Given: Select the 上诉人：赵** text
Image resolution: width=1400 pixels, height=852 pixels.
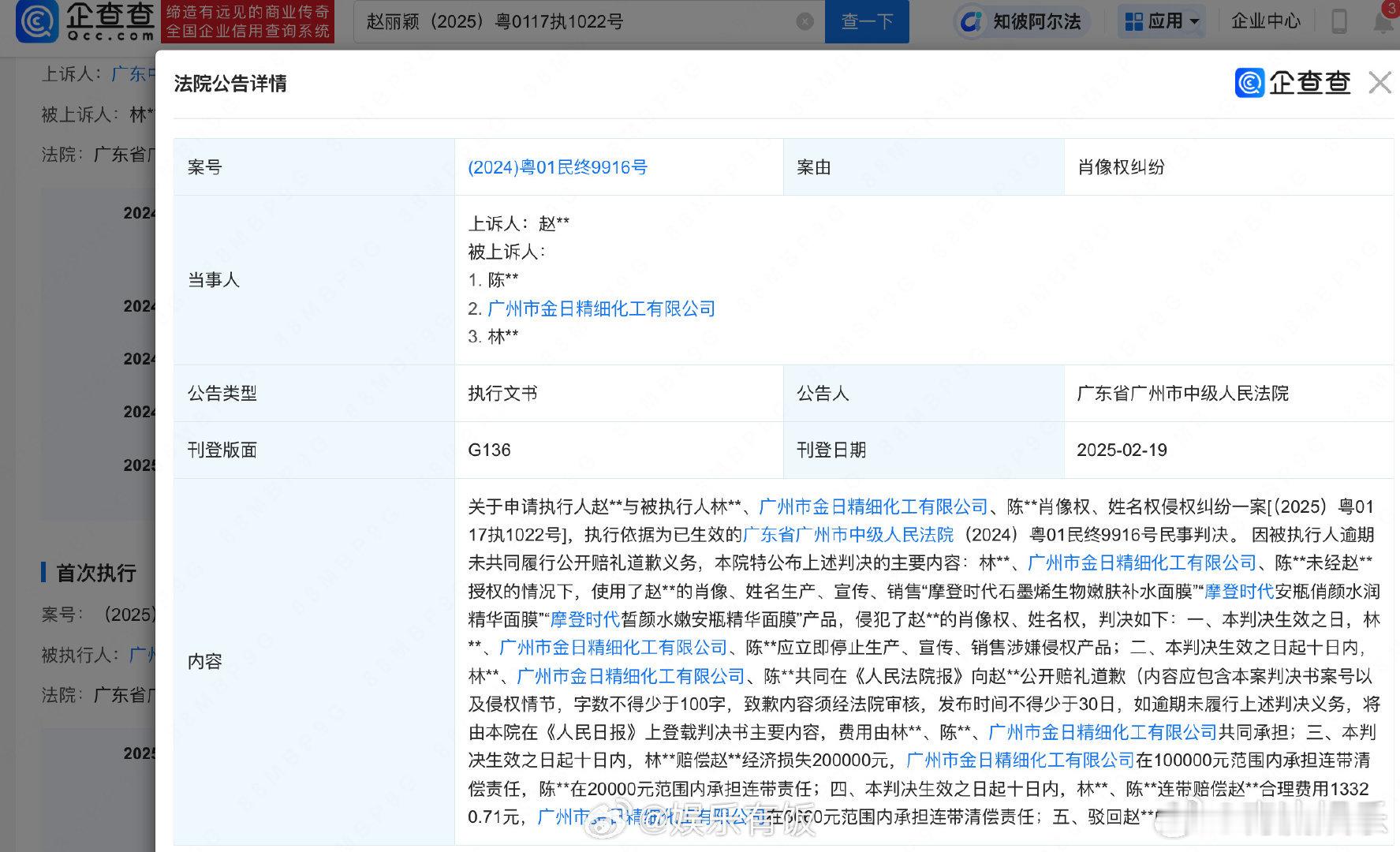Looking at the screenshot, I should [518, 223].
